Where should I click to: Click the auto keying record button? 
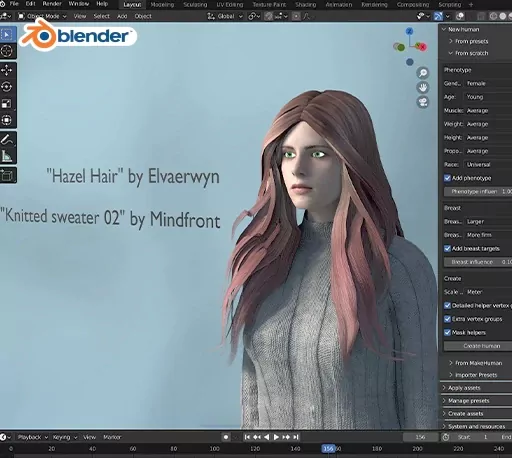coord(226,437)
